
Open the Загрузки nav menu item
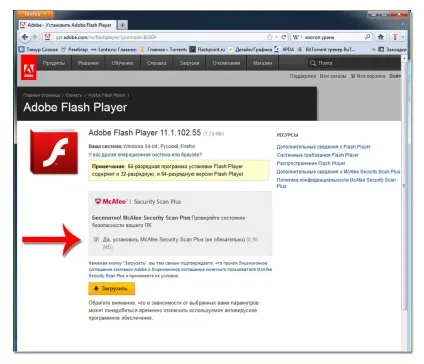pyautogui.click(x=189, y=63)
